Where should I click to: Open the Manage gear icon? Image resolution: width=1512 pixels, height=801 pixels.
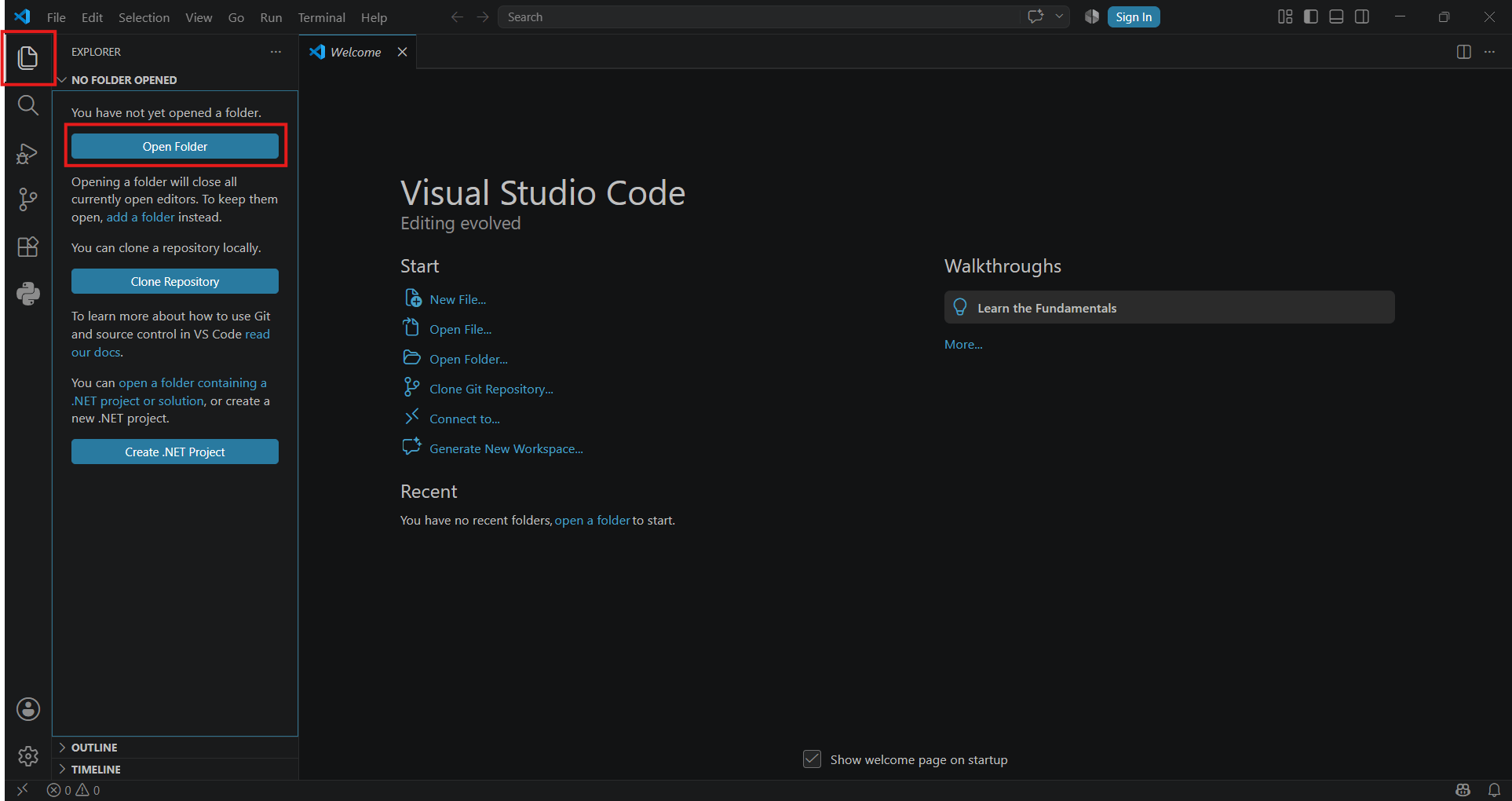coord(28,755)
